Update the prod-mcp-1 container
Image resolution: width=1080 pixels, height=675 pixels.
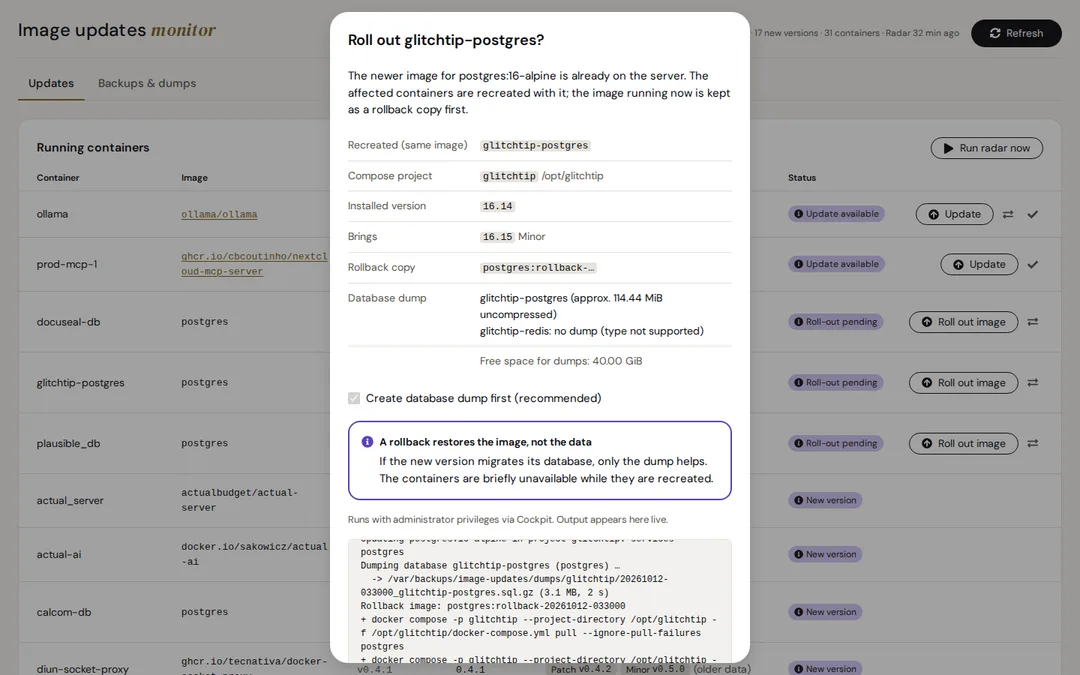pyautogui.click(x=979, y=264)
